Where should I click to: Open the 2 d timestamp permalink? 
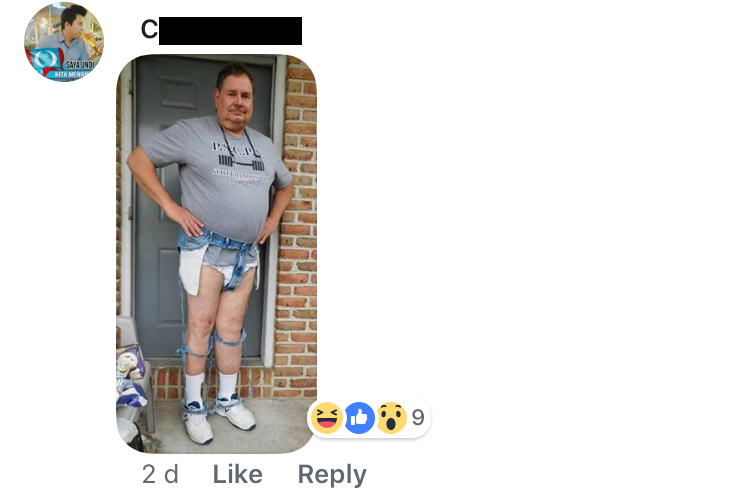coord(160,474)
